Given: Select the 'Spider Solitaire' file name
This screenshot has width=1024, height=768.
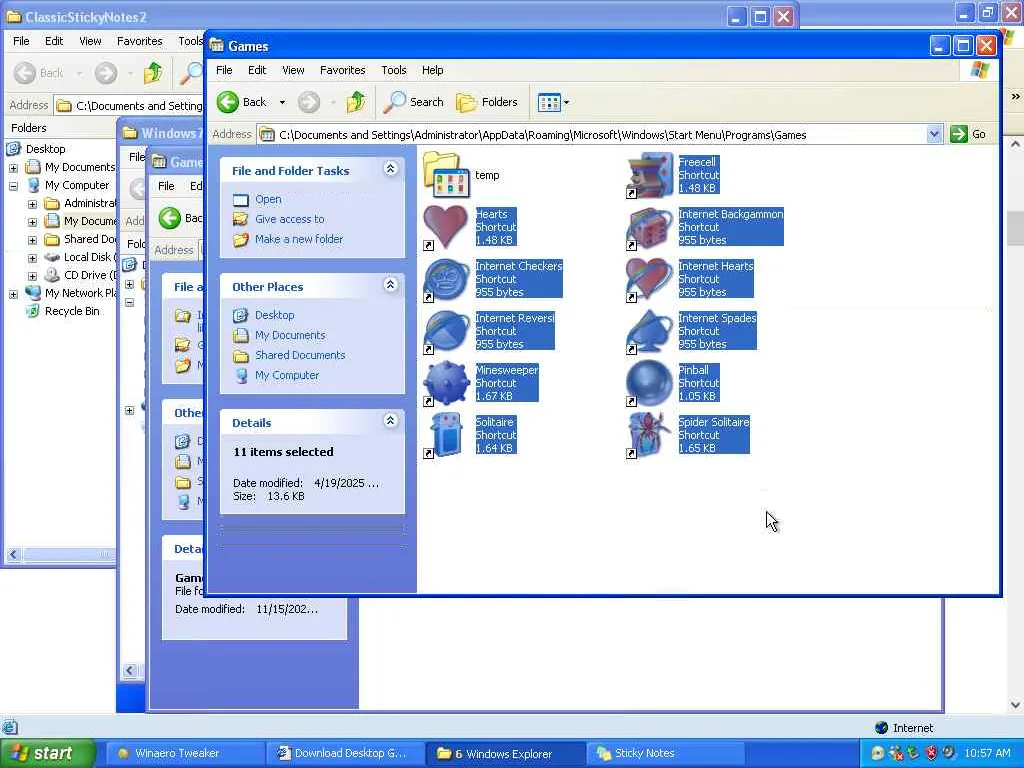Looking at the screenshot, I should (x=714, y=422).
